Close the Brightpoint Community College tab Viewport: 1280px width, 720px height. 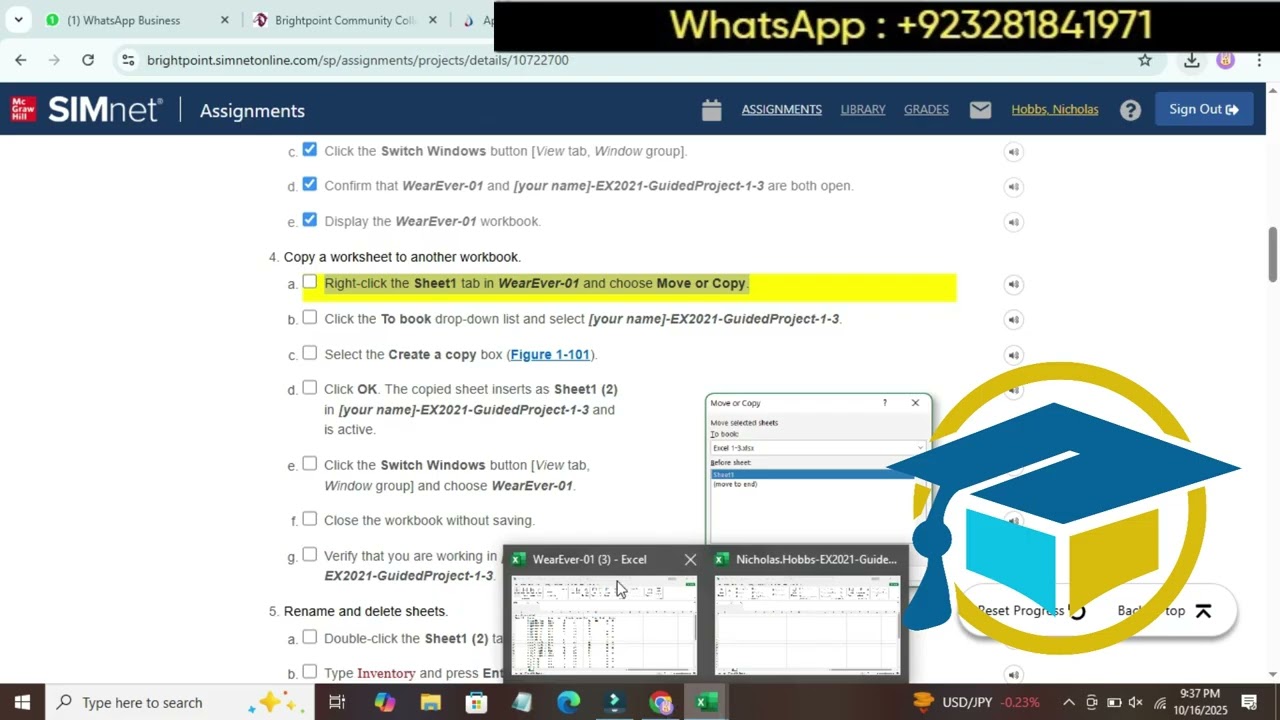(x=432, y=20)
